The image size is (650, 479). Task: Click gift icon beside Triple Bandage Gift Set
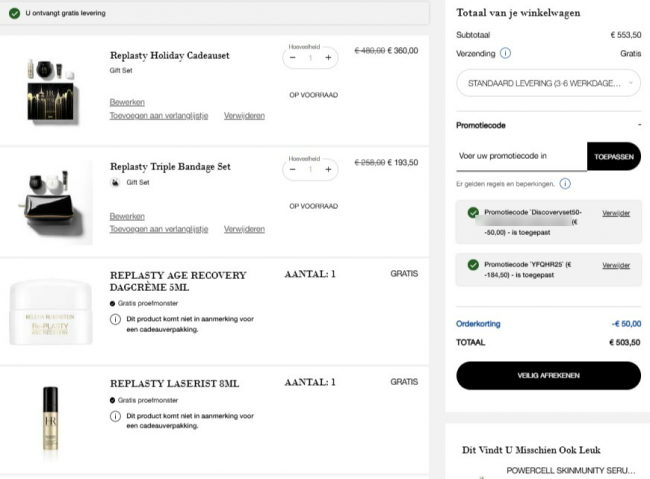[x=115, y=182]
